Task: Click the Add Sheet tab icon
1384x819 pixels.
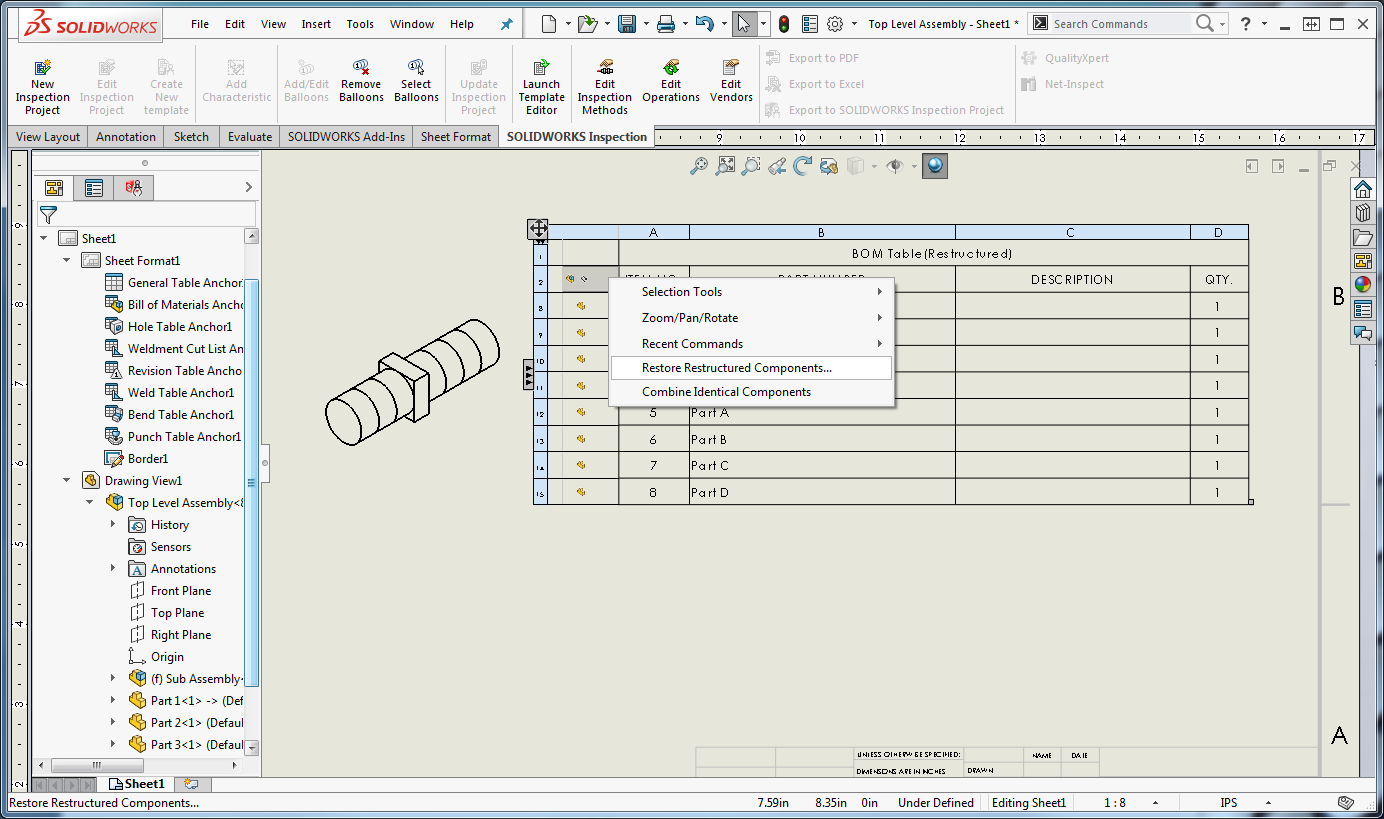Action: tap(191, 784)
